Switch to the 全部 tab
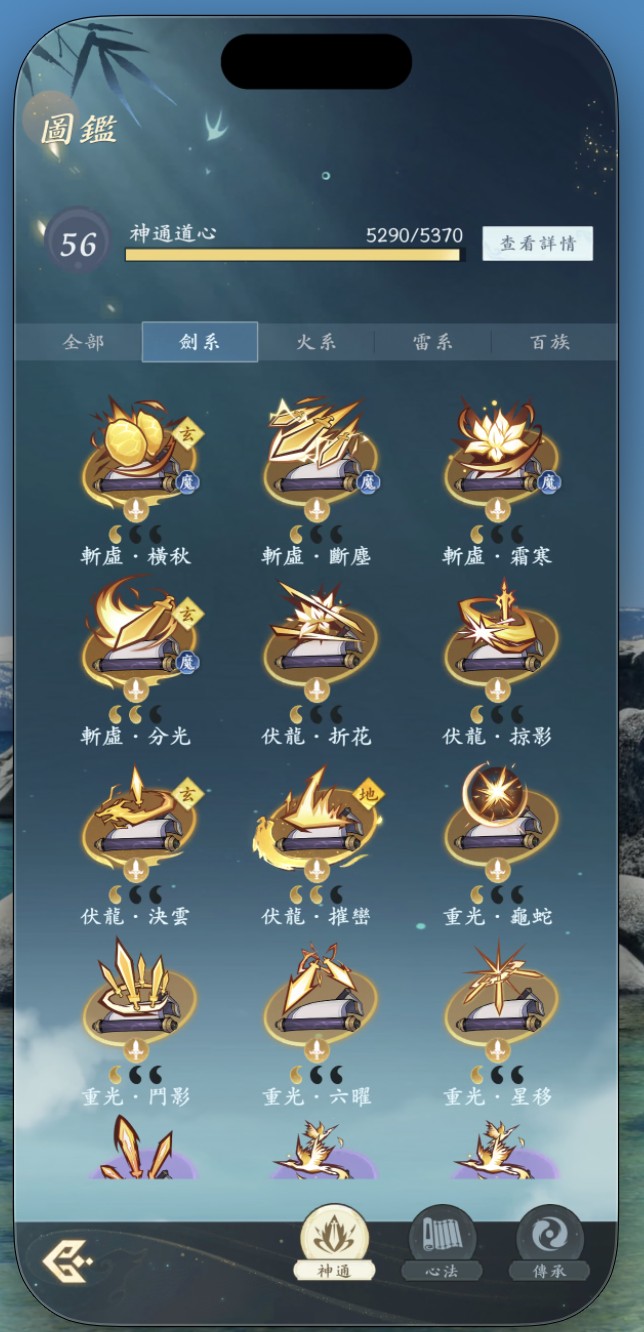Screen dimensions: 644x1332 click(x=83, y=342)
